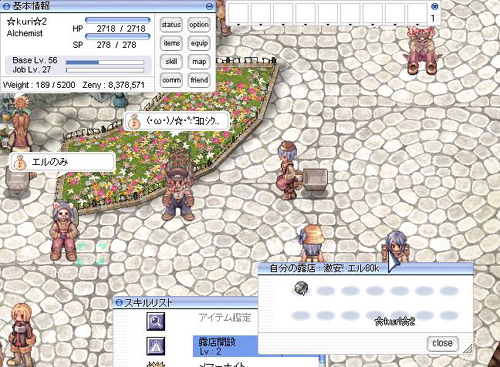Click the left round icon of the 基本情報 title
This screenshot has height=367, width=500.
click(6, 6)
